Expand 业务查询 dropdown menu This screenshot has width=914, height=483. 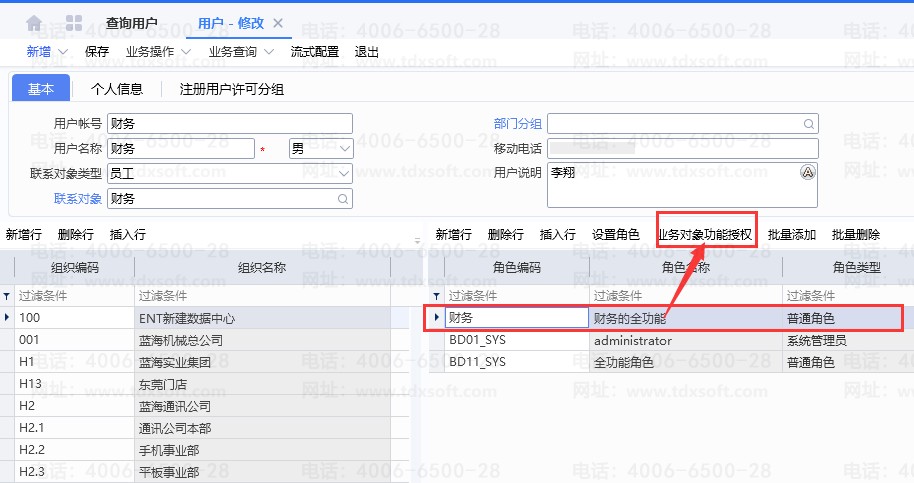pos(269,52)
